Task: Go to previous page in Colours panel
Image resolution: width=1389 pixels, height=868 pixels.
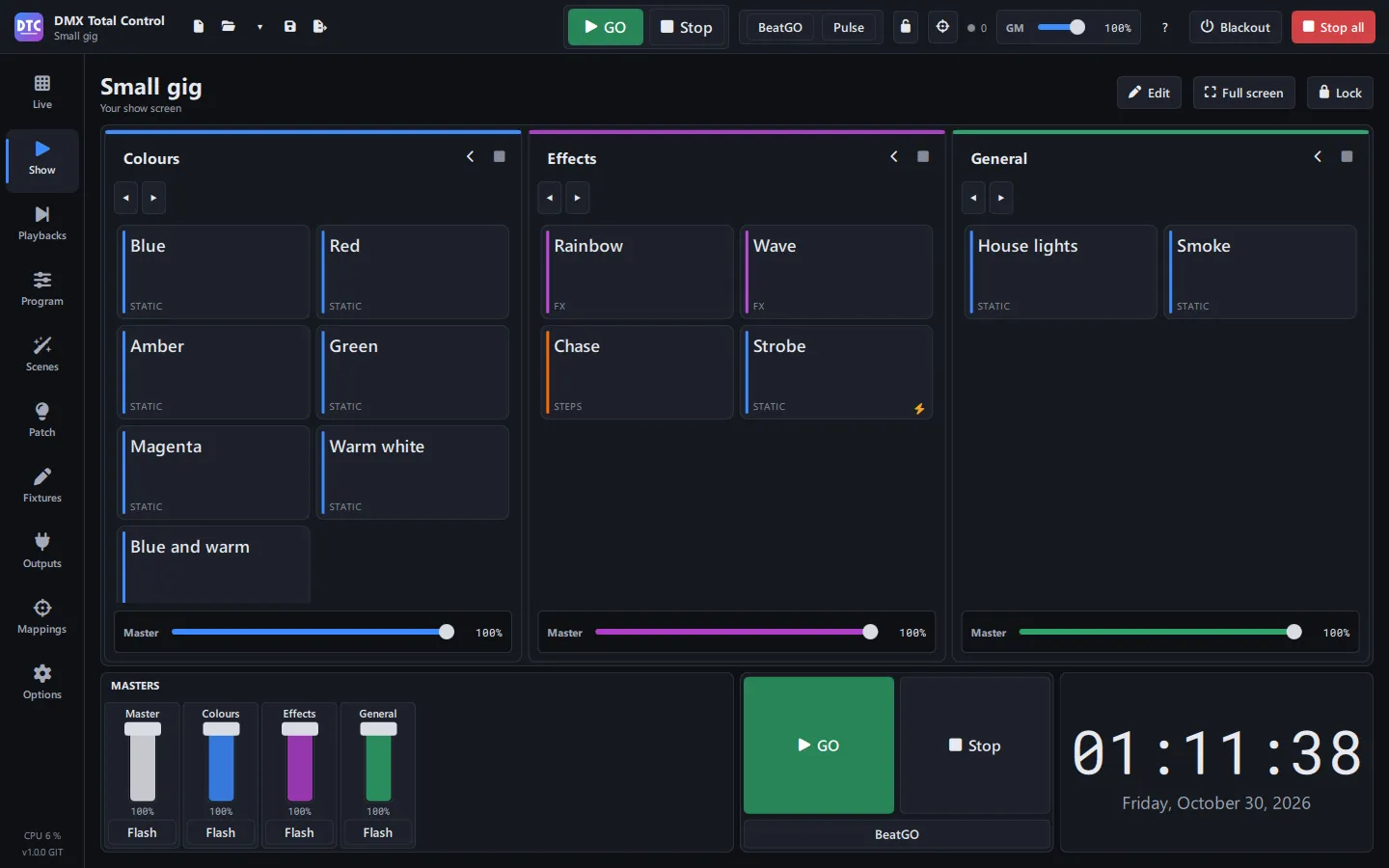Action: point(125,198)
